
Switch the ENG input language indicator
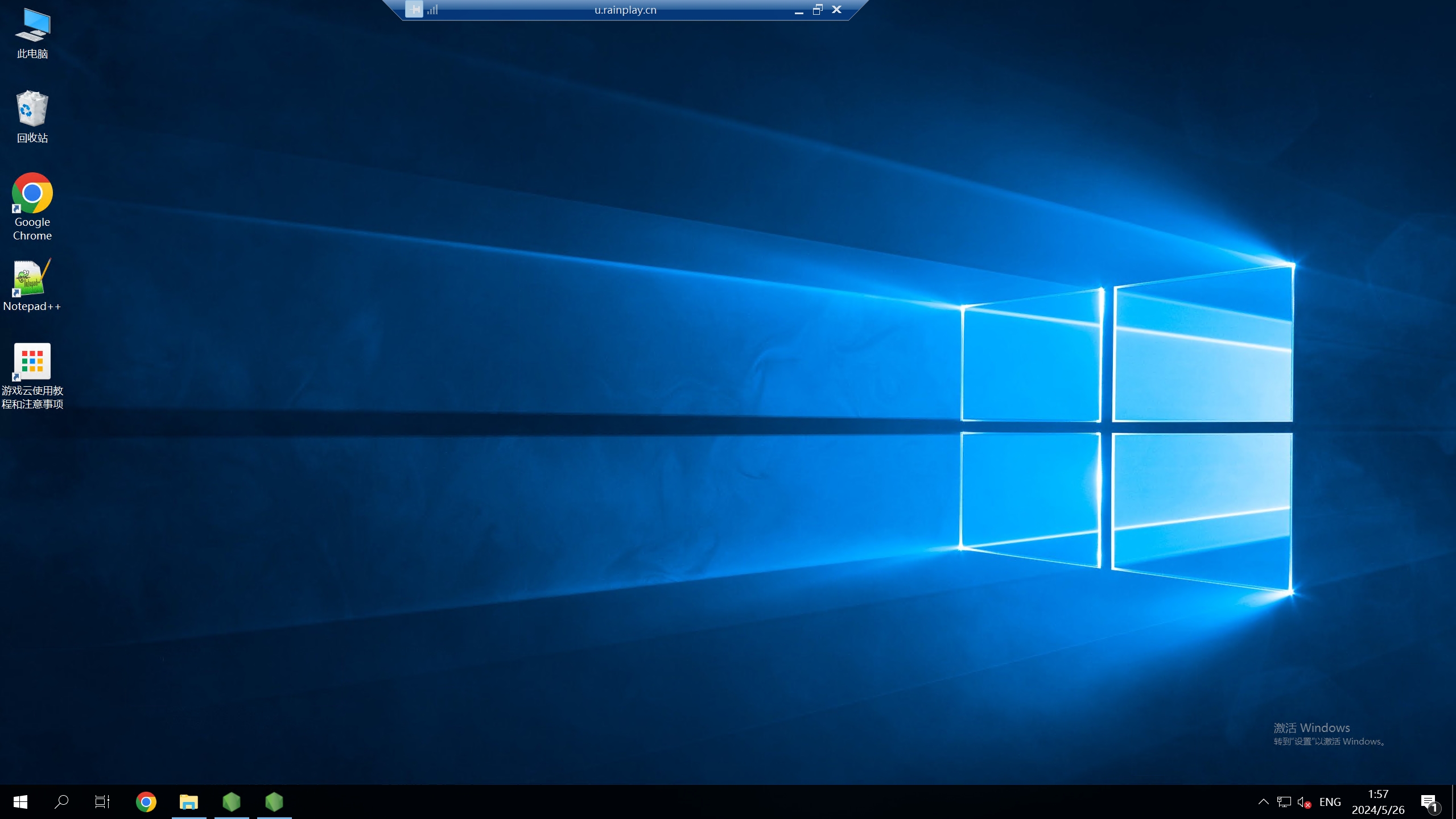(1330, 802)
